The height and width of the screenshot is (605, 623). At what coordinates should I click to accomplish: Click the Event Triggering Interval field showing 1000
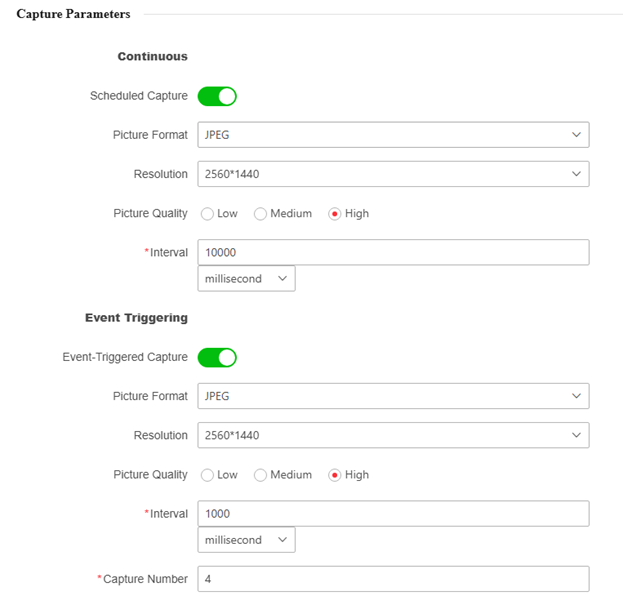tap(392, 513)
